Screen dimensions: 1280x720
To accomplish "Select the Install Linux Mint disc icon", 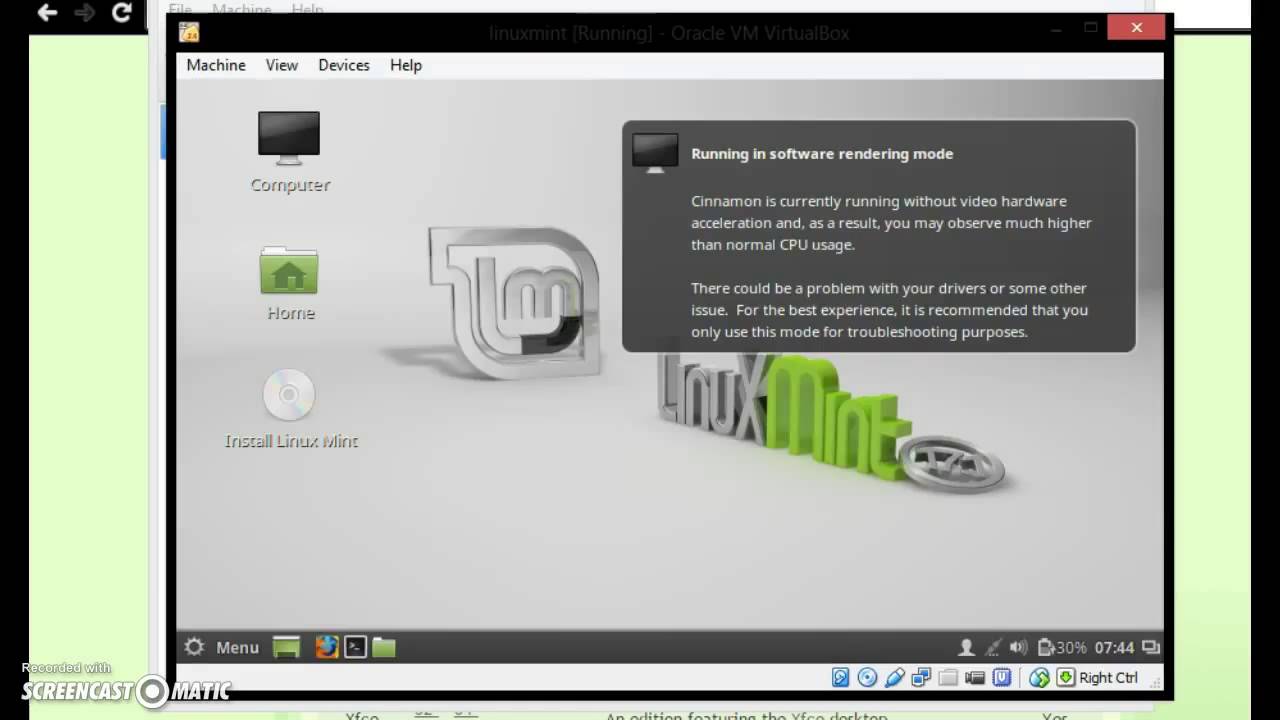I will pyautogui.click(x=290, y=409).
